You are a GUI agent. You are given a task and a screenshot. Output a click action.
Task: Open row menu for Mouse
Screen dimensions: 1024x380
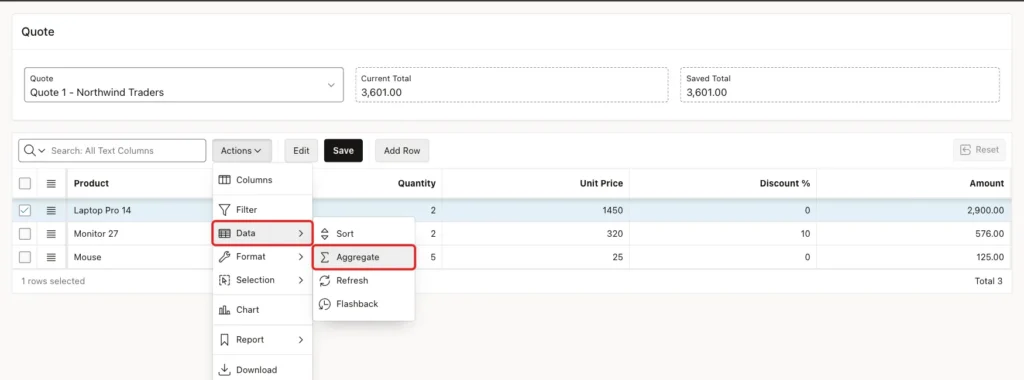click(52, 257)
